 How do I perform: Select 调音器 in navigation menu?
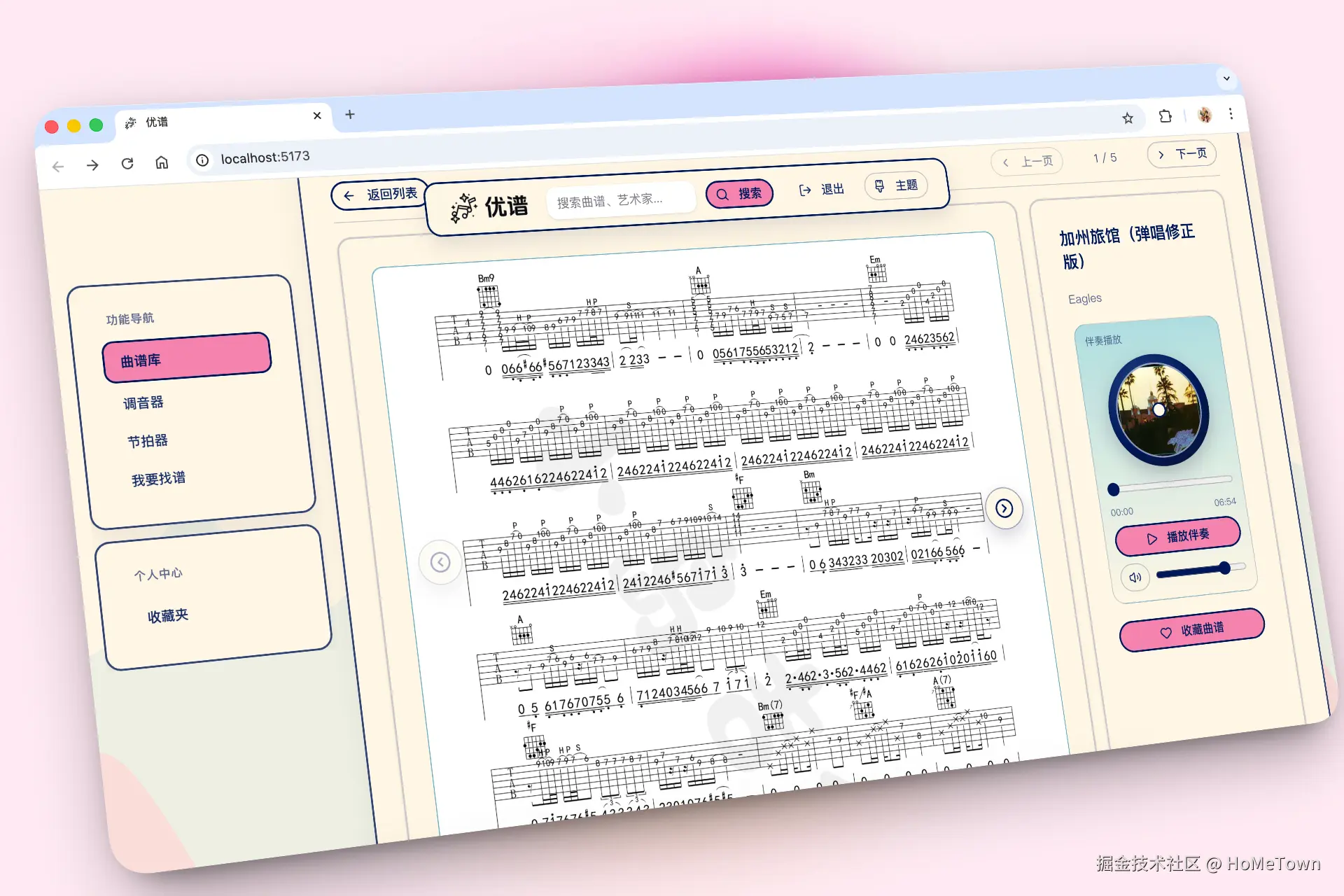coord(143,403)
